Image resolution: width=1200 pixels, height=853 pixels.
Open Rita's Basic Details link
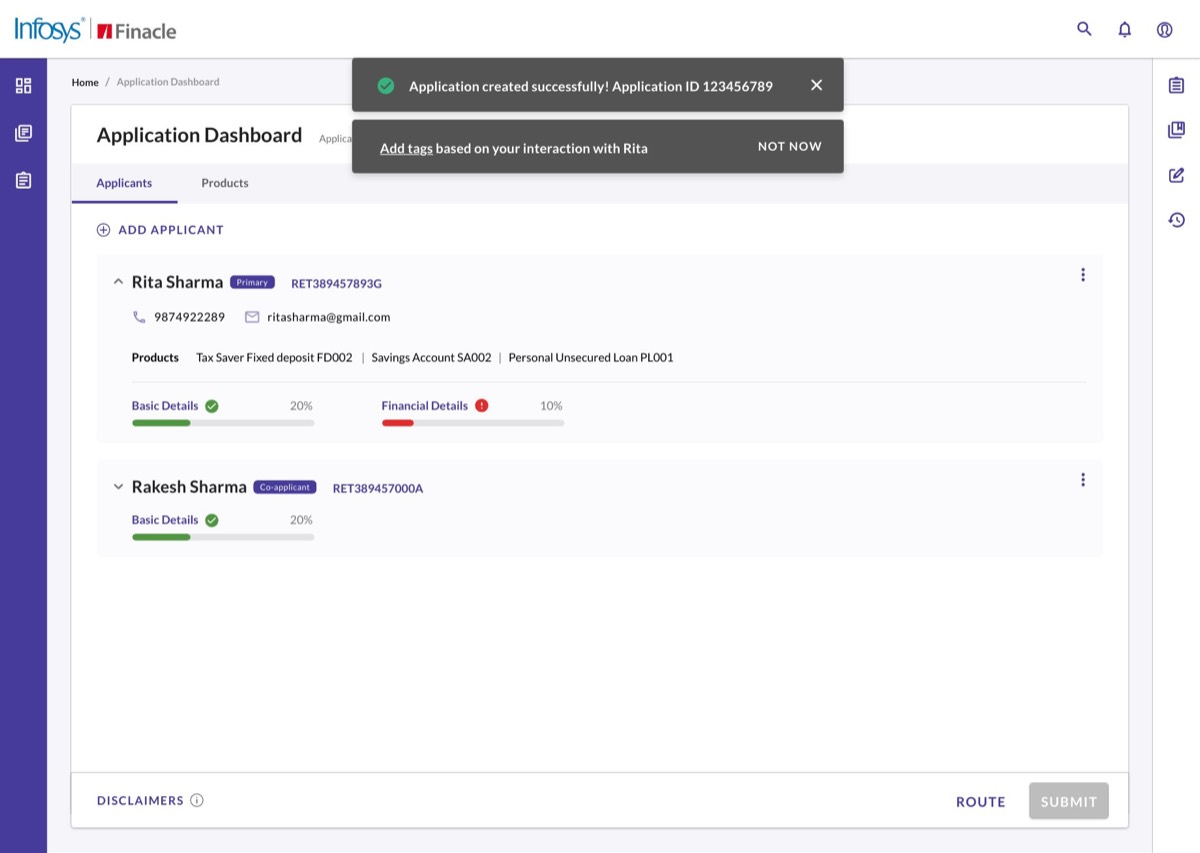(x=165, y=406)
